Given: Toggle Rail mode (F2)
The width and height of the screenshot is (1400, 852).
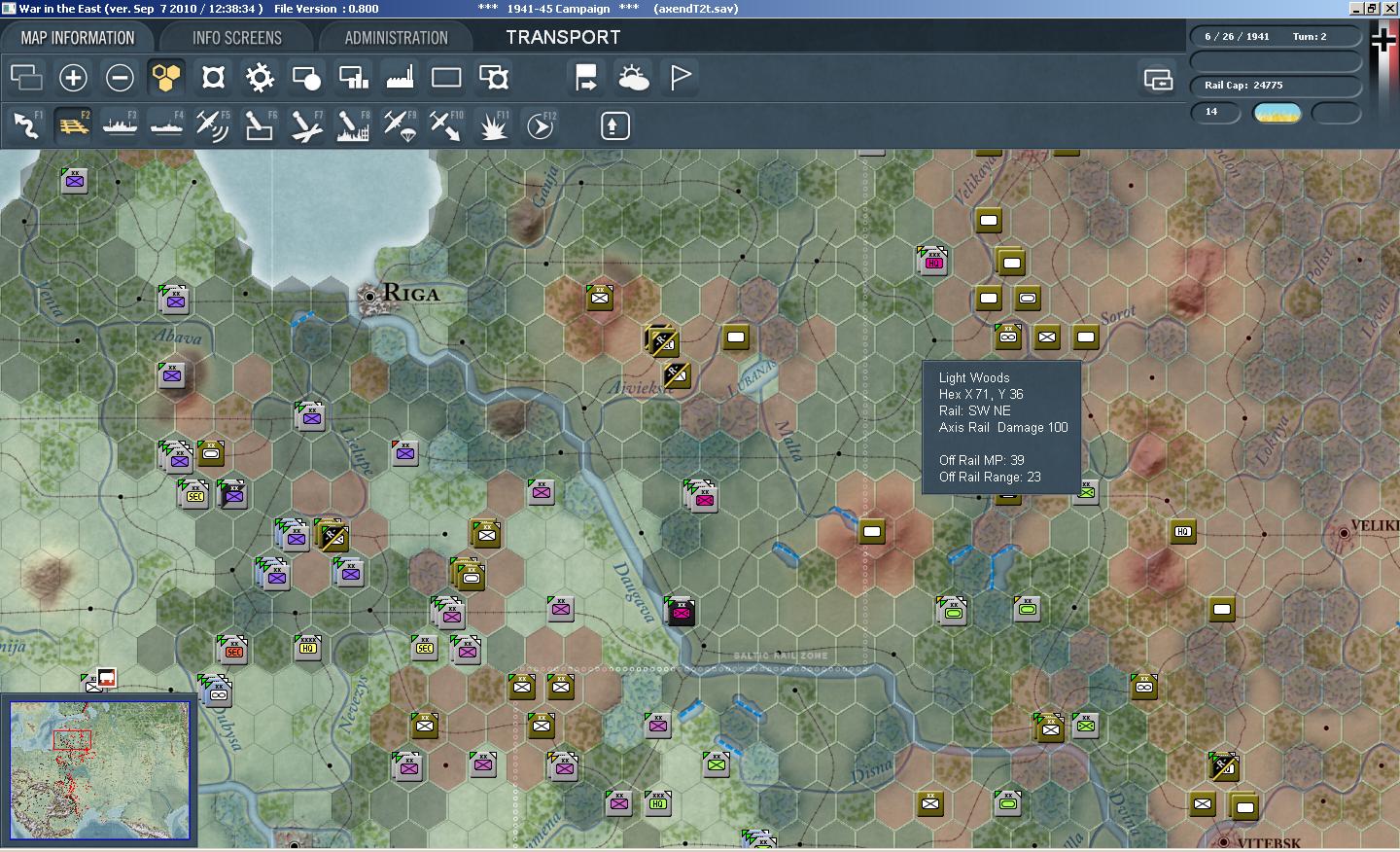Looking at the screenshot, I should tap(73, 125).
